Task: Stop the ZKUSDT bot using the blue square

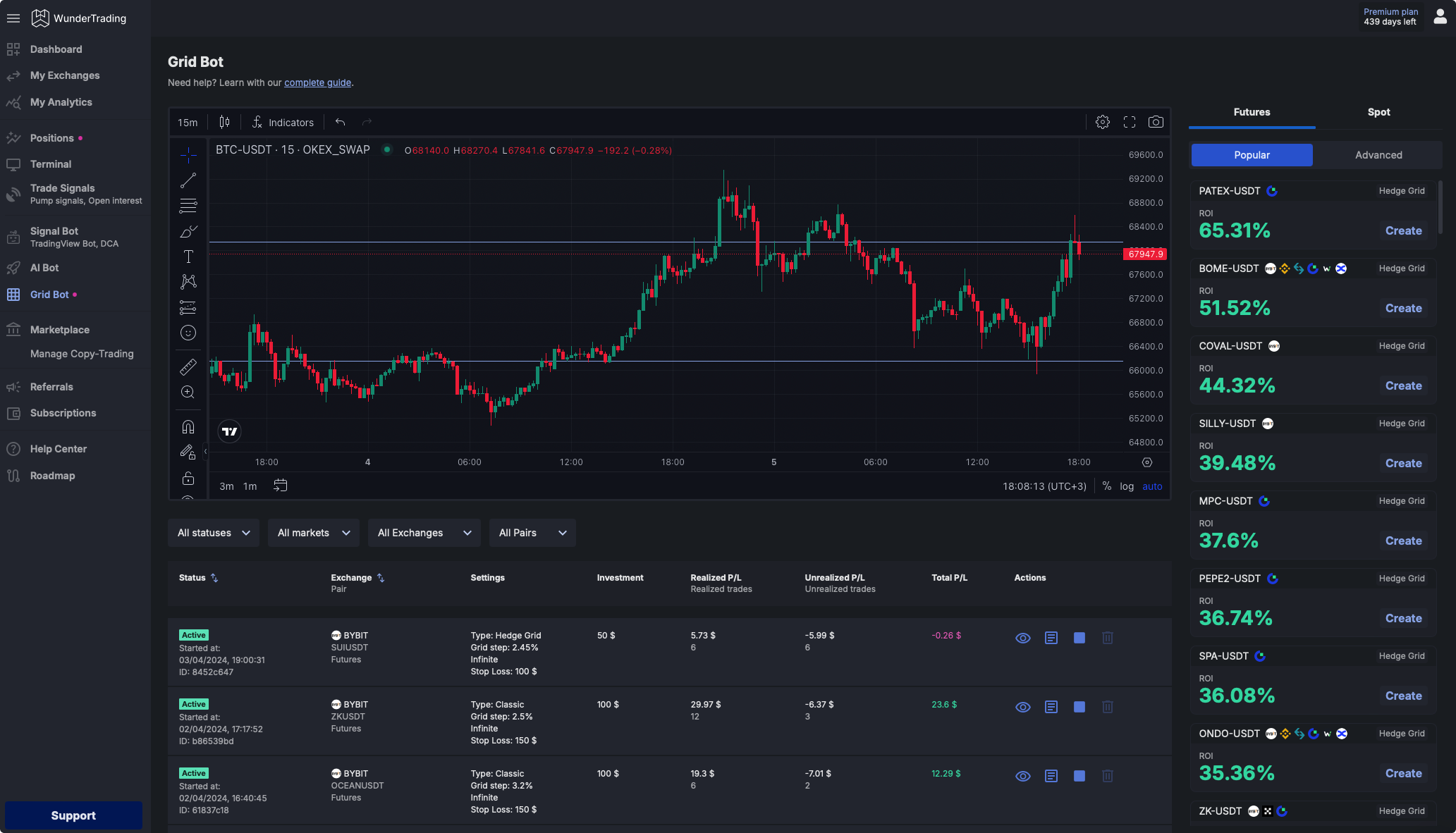Action: coord(1079,707)
